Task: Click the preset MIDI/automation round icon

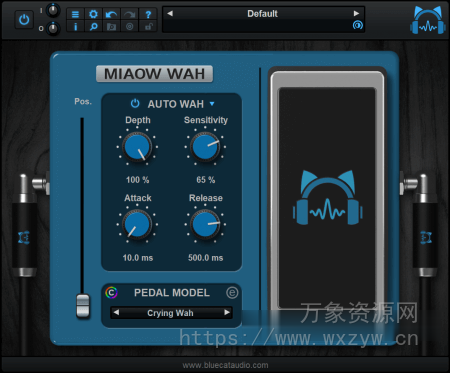Action: click(358, 25)
